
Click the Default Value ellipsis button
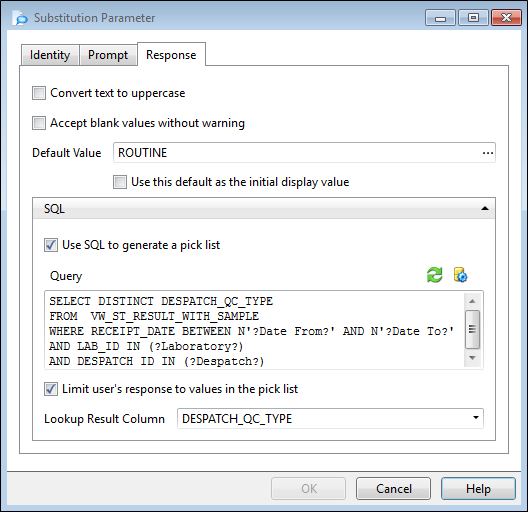[x=488, y=153]
